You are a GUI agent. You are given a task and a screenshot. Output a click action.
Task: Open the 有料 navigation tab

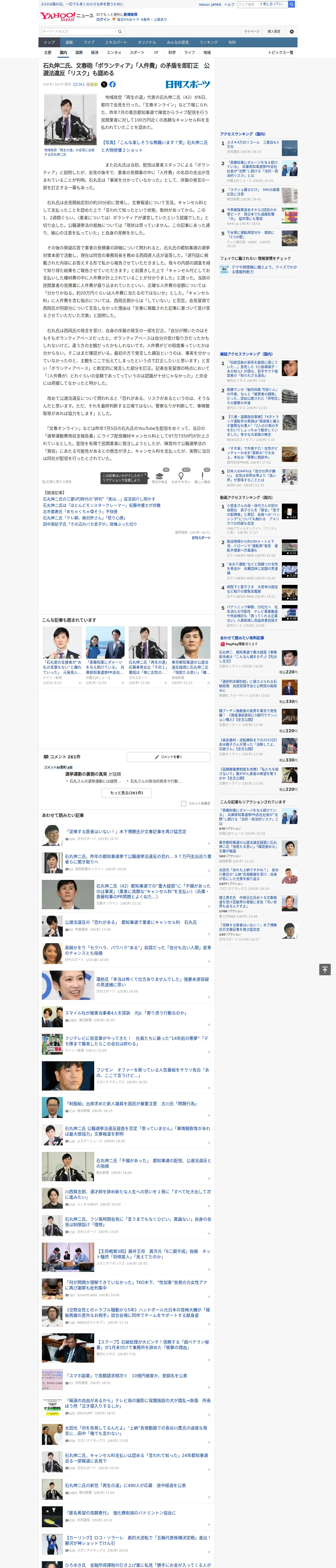tap(232, 43)
